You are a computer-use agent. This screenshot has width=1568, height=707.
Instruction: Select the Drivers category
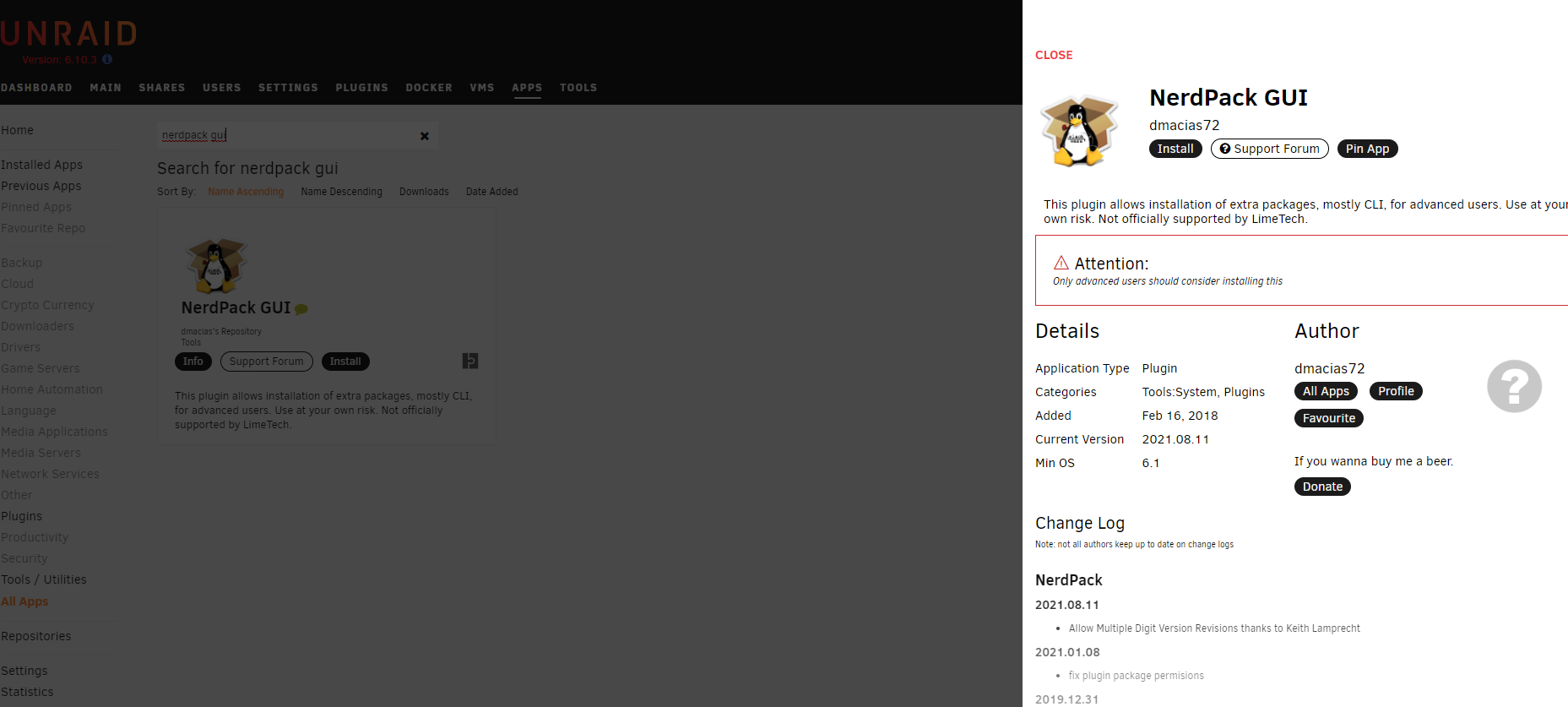pyautogui.click(x=20, y=347)
